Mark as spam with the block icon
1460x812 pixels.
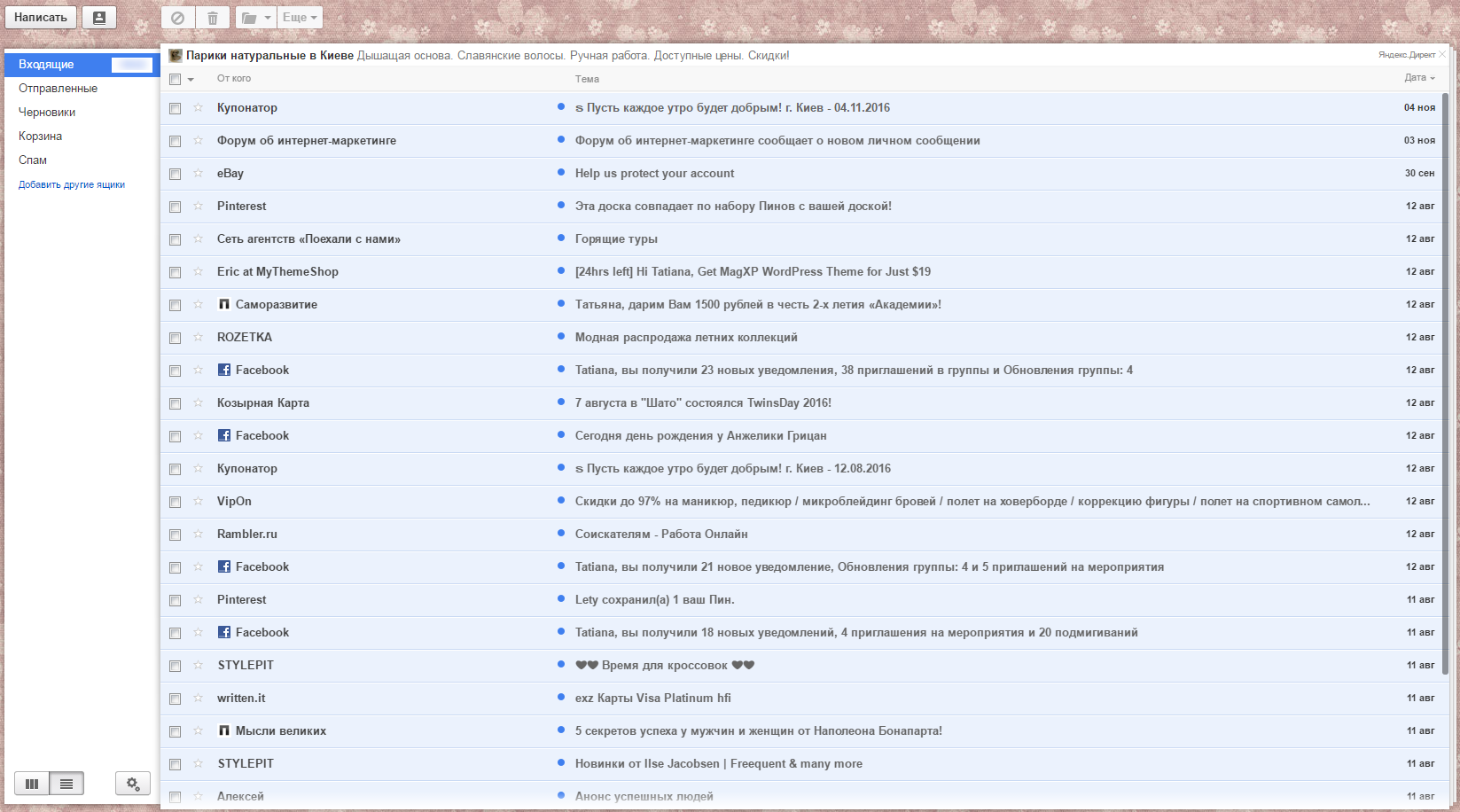point(177,18)
